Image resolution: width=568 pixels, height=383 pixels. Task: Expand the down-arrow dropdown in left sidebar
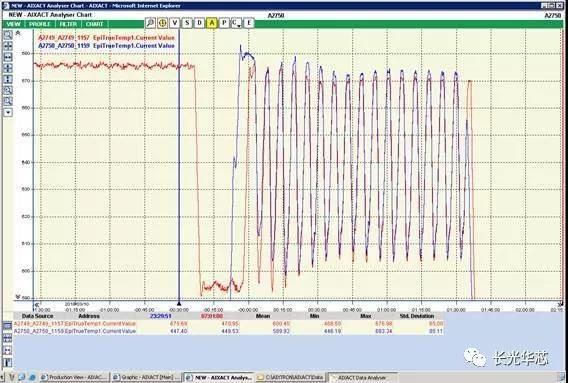click(8, 112)
